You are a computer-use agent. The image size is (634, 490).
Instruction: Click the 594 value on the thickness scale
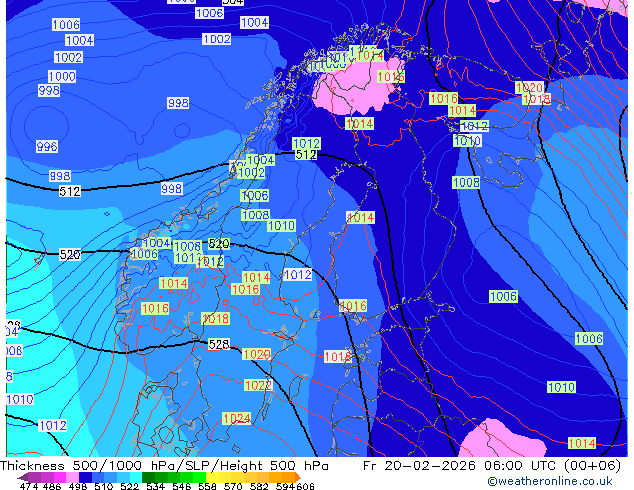click(x=285, y=486)
